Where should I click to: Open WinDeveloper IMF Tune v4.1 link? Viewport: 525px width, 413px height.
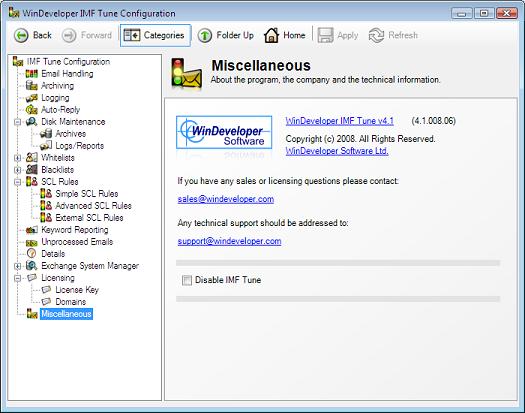pyautogui.click(x=340, y=121)
